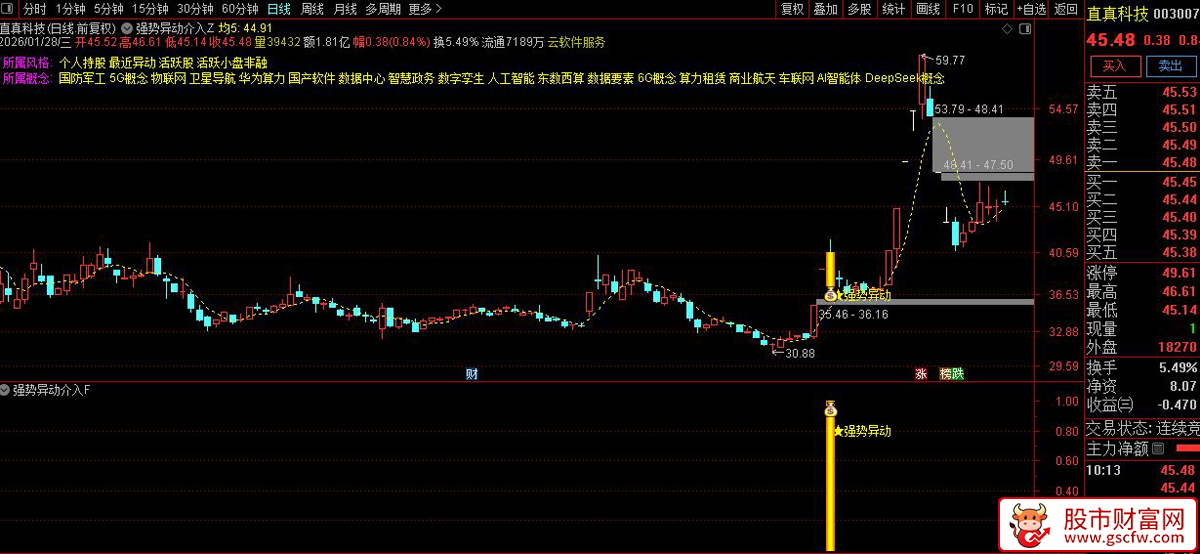
Task: Activate the 画线 drawing tool
Action: tap(928, 9)
